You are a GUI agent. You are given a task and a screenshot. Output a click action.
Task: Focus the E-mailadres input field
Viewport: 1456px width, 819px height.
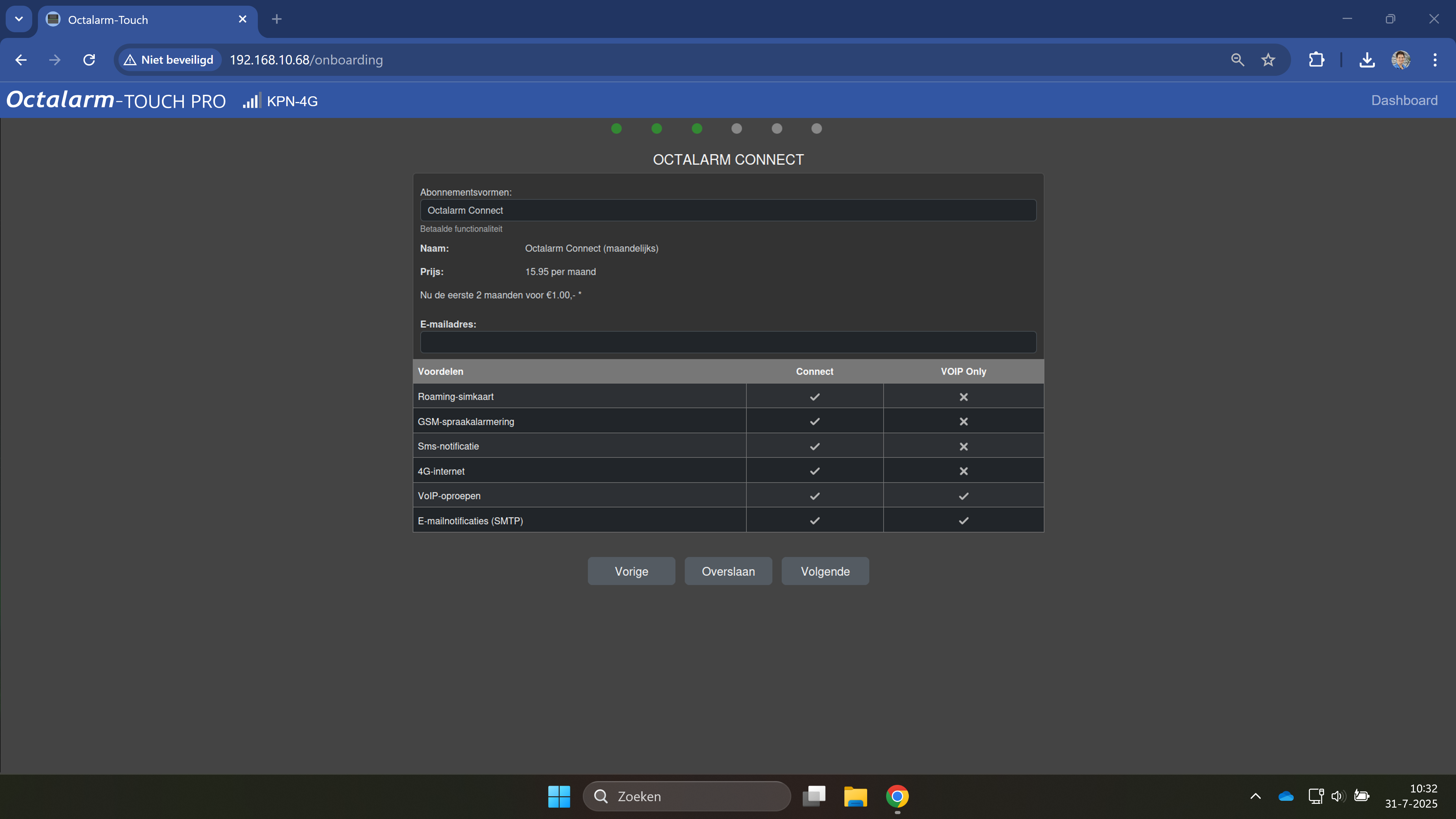tap(728, 342)
